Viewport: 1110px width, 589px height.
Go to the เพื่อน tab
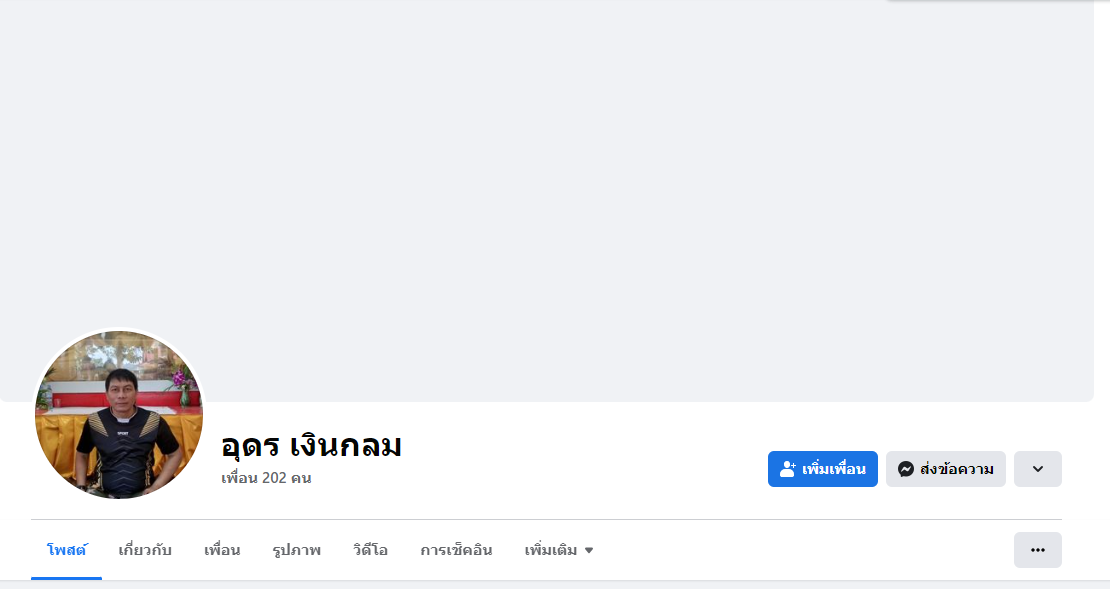coord(222,550)
